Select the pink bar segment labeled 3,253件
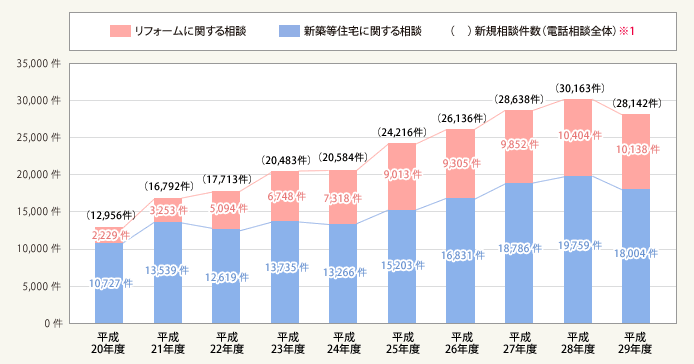The height and width of the screenshot is (364, 694). point(168,210)
